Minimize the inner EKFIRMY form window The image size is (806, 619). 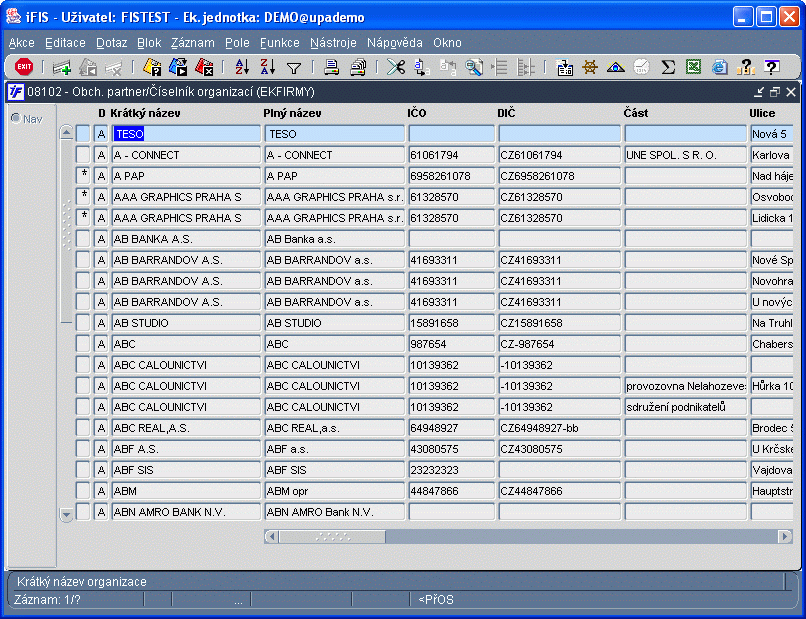pyautogui.click(x=759, y=92)
